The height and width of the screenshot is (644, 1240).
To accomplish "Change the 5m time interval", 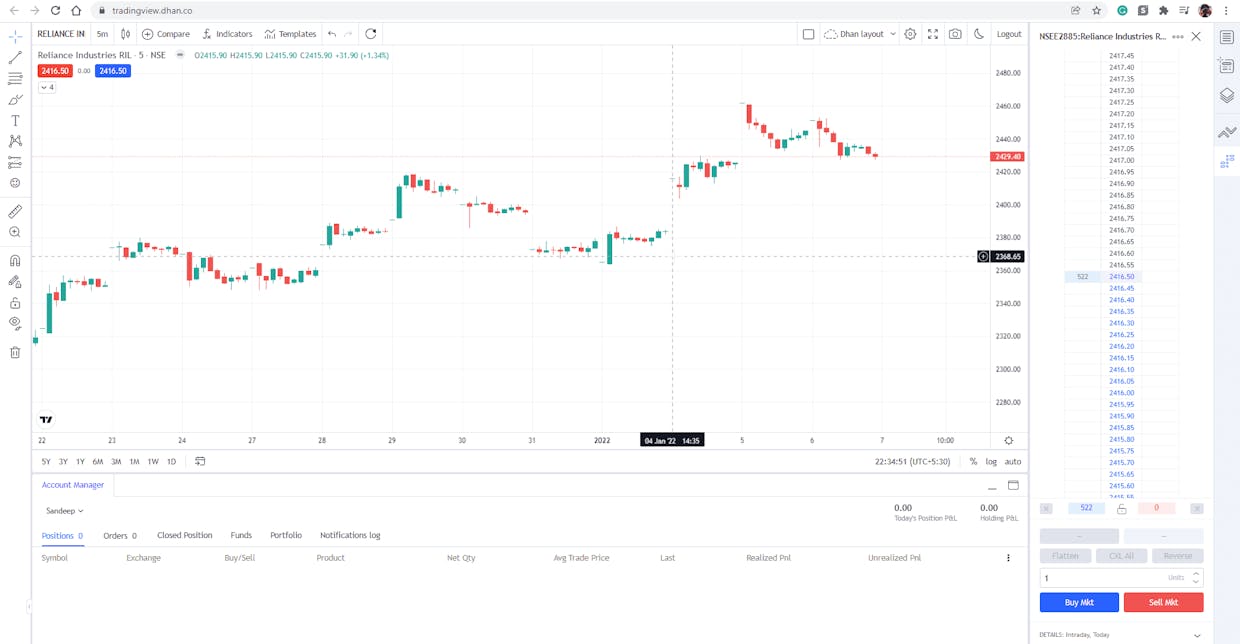I will (x=102, y=34).
